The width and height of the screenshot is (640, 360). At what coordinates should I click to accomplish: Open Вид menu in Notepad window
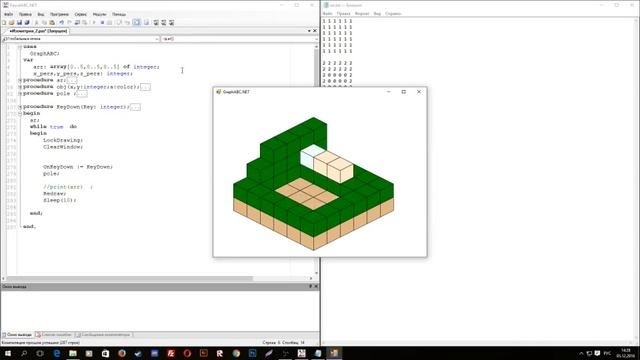[377, 14]
